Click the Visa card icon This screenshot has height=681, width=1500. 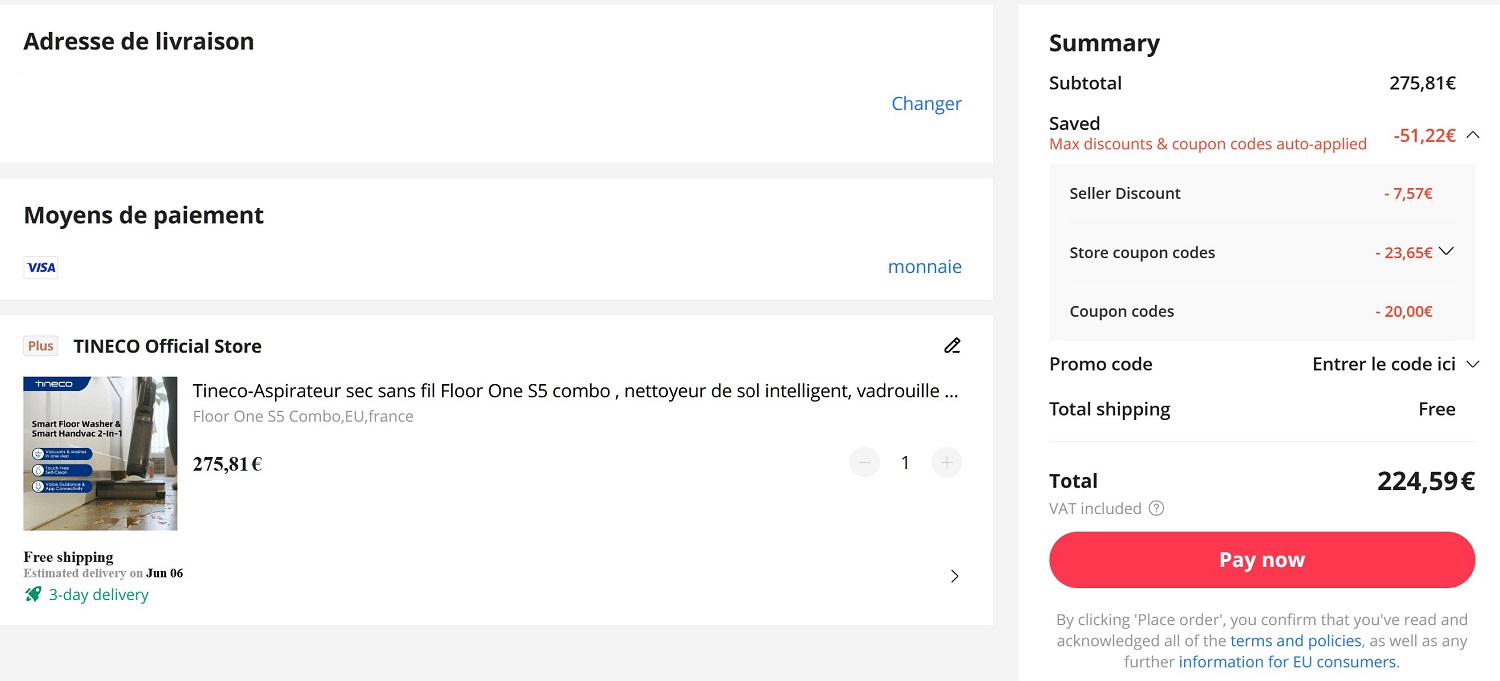(x=41, y=267)
